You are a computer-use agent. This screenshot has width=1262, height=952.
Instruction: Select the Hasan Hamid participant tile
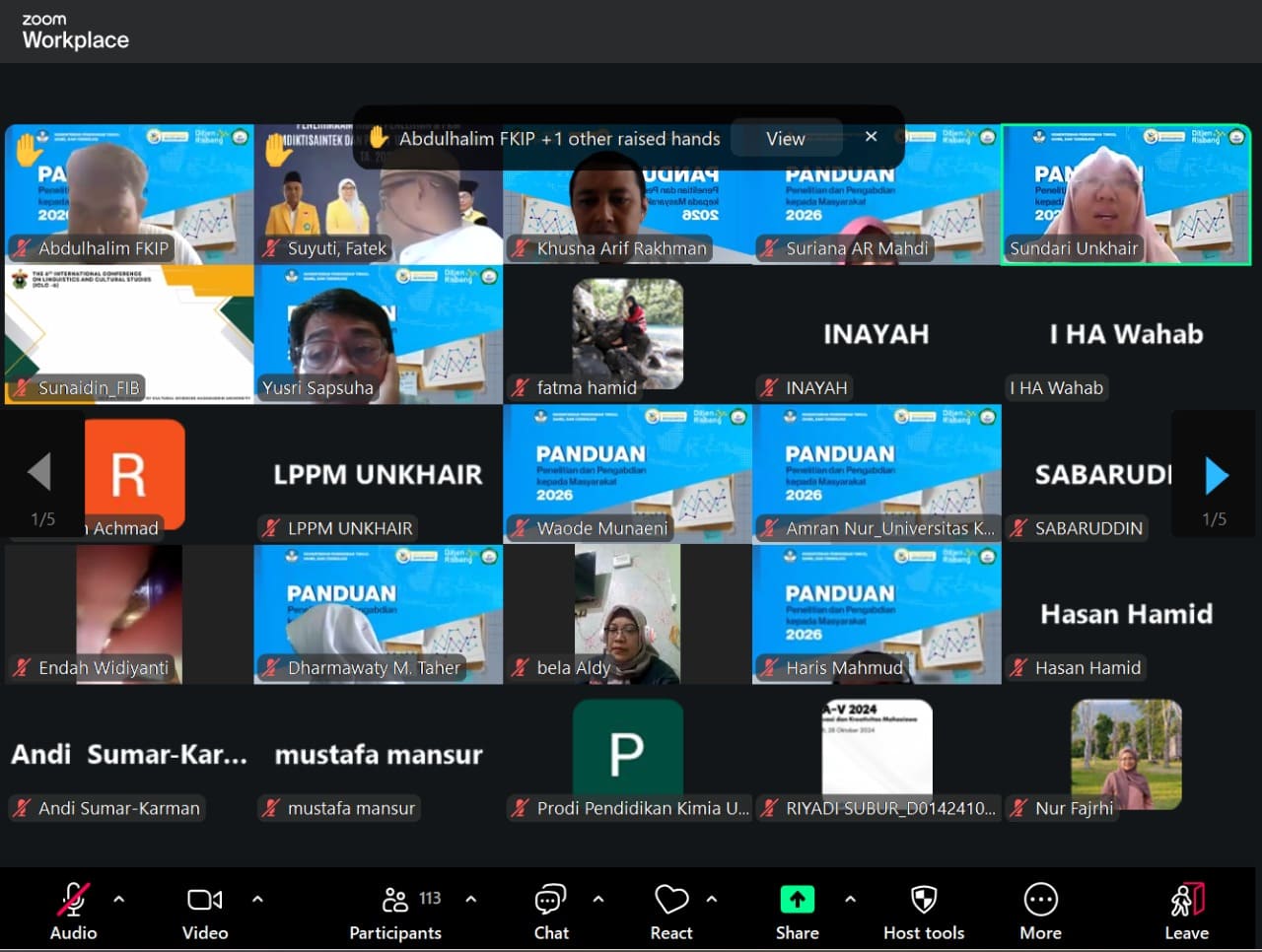(1127, 614)
